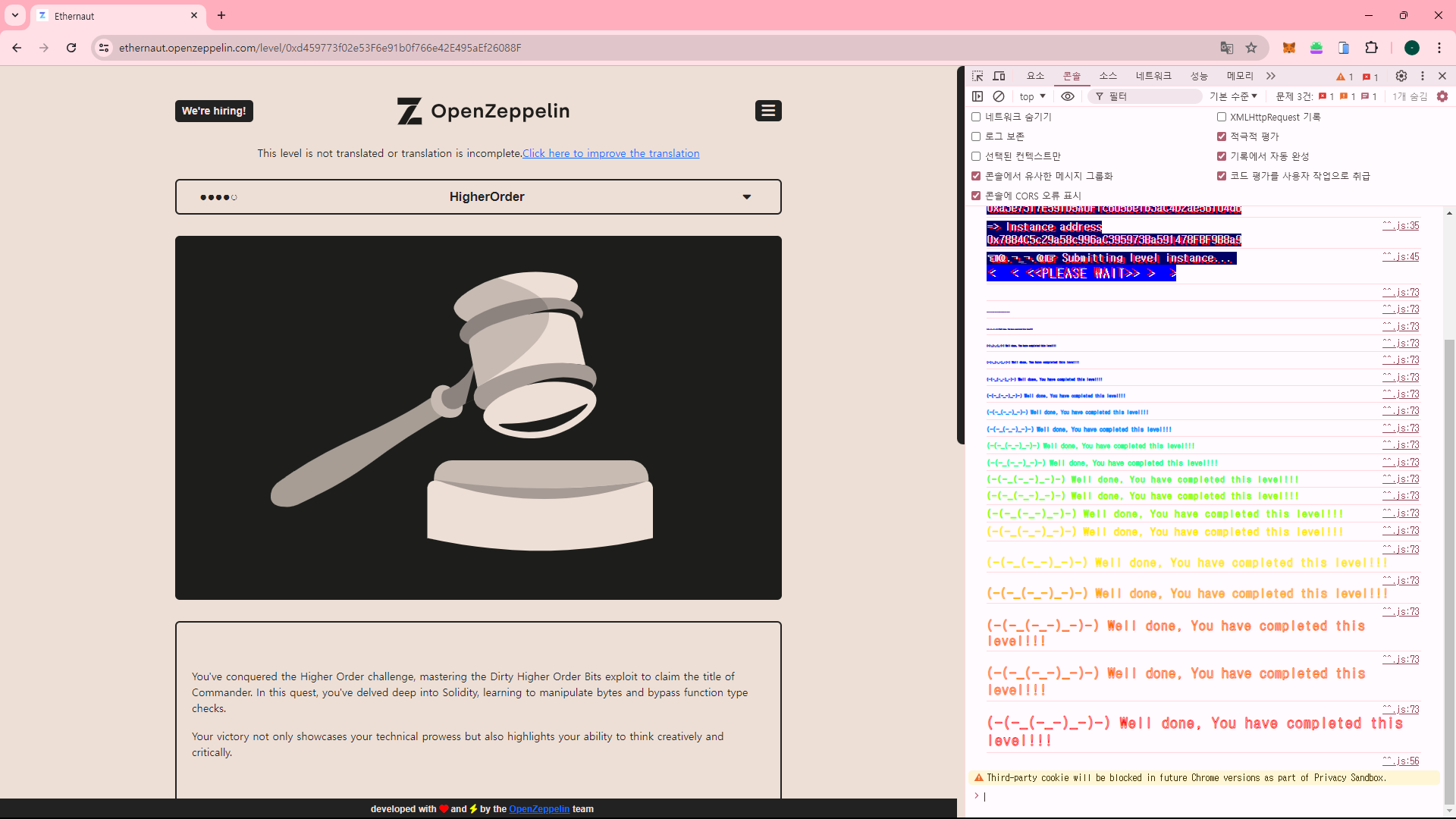This screenshot has height=819, width=1456.
Task: Open the DevTools three-dot customize menu
Action: pyautogui.click(x=1423, y=76)
